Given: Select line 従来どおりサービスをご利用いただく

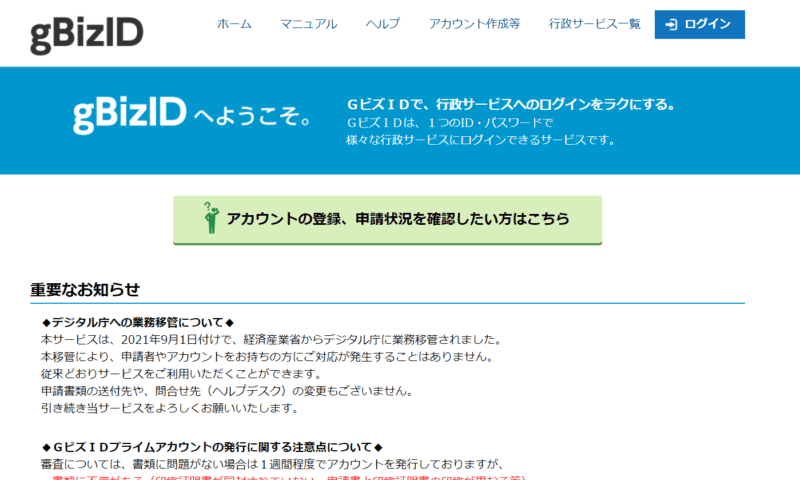Looking at the screenshot, I should click(181, 374).
